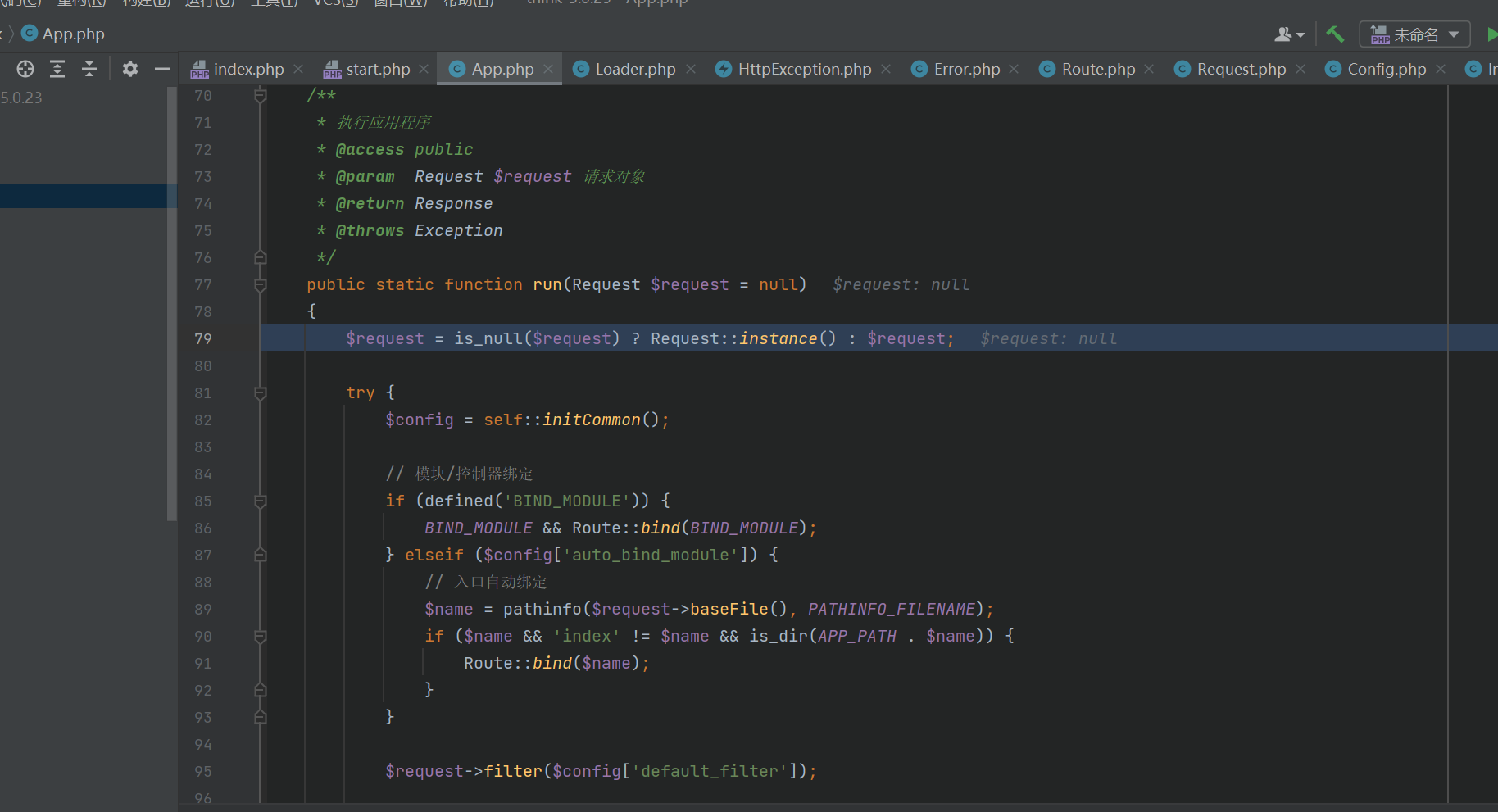The width and height of the screenshot is (1498, 812).
Task: Click the initCommon method call
Action: tap(592, 420)
